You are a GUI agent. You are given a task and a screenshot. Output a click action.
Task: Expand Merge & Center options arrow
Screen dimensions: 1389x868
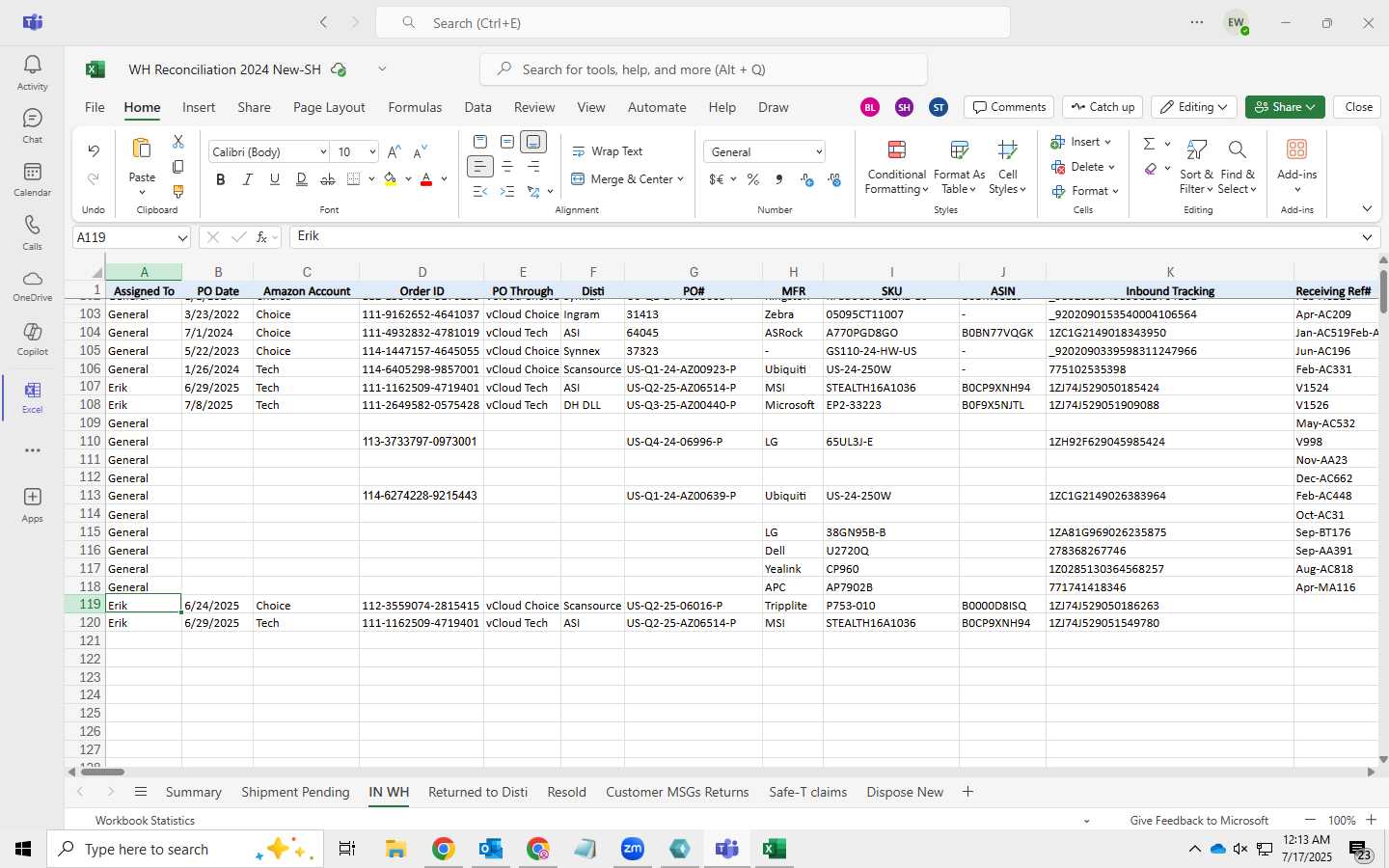[680, 179]
